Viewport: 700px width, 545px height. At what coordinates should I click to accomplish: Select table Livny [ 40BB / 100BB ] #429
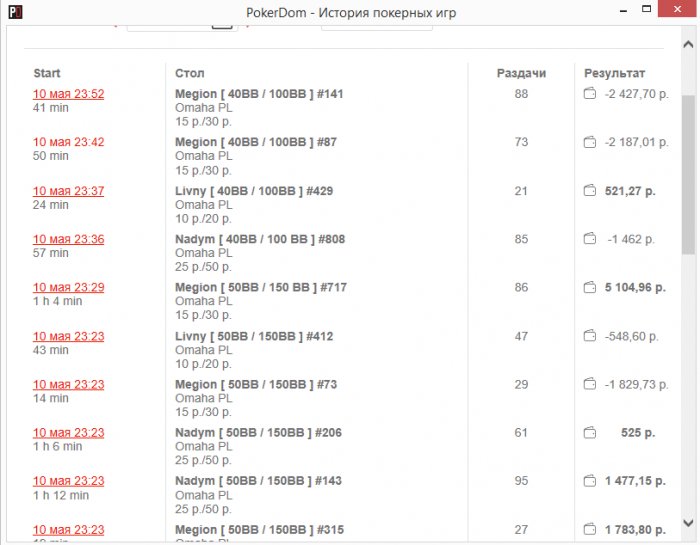point(254,191)
